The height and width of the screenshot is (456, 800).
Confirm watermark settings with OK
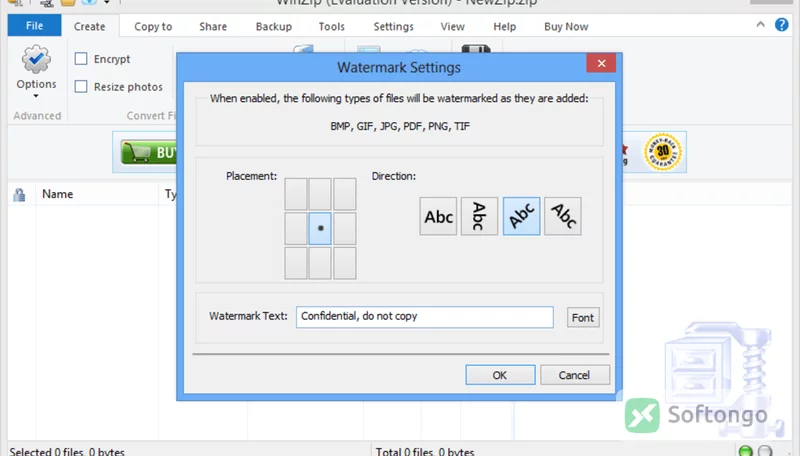point(500,375)
